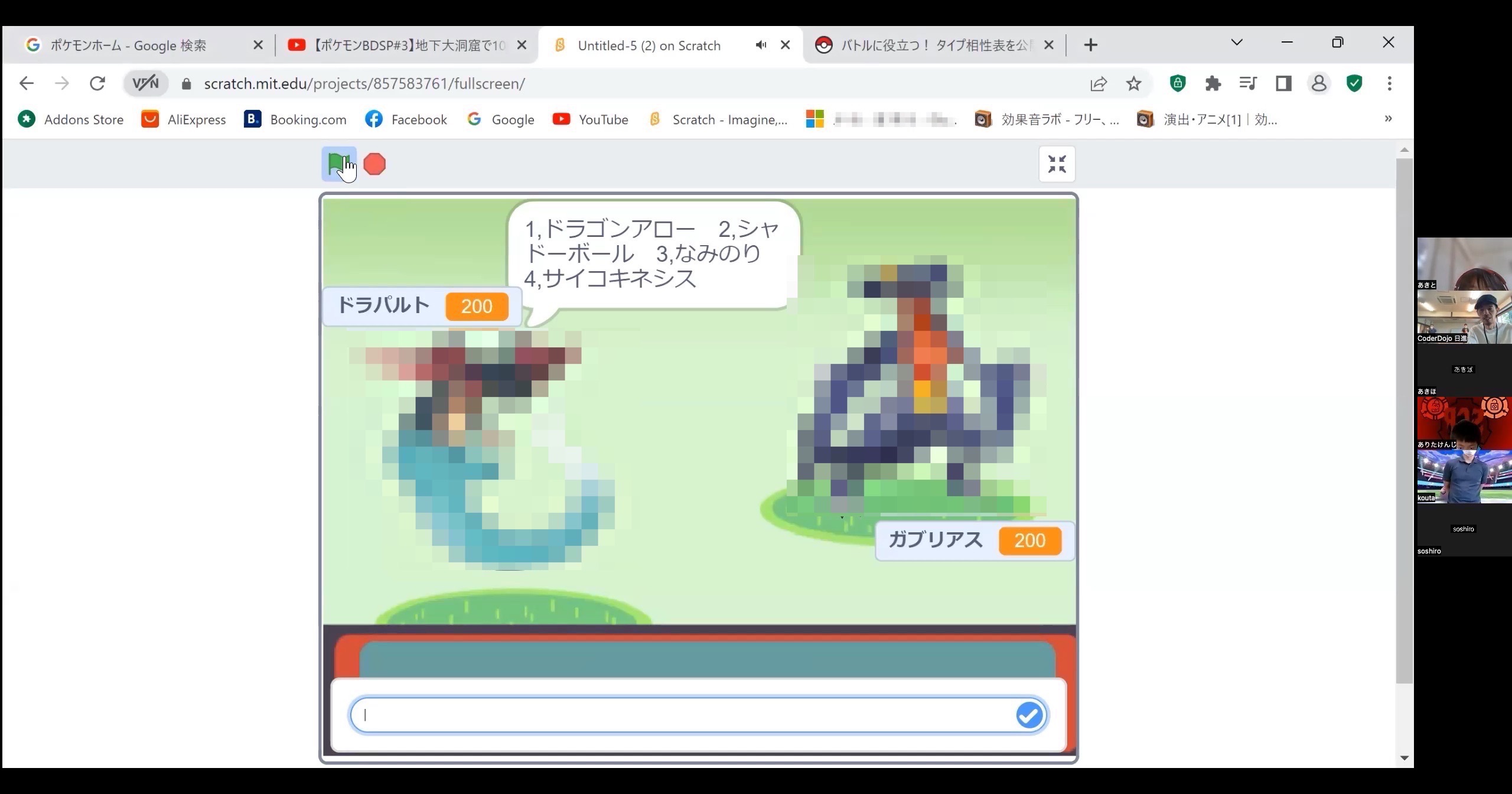Screen dimensions: 1512x794
Task: Click the scratch.mit.edu URL address bar
Action: pyautogui.click(x=364, y=83)
